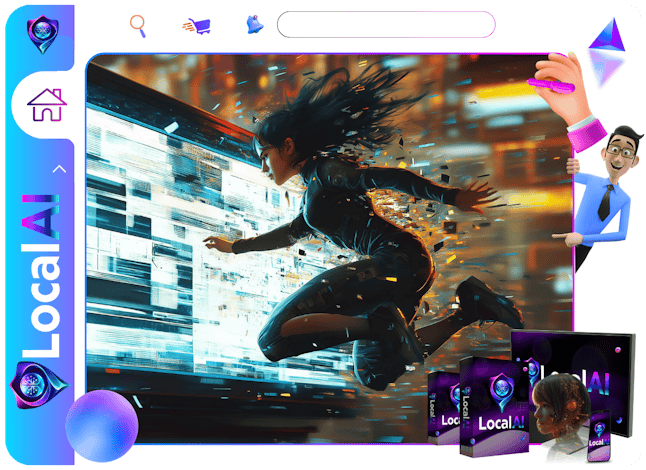Go to Home via sidebar house icon

[x=46, y=103]
